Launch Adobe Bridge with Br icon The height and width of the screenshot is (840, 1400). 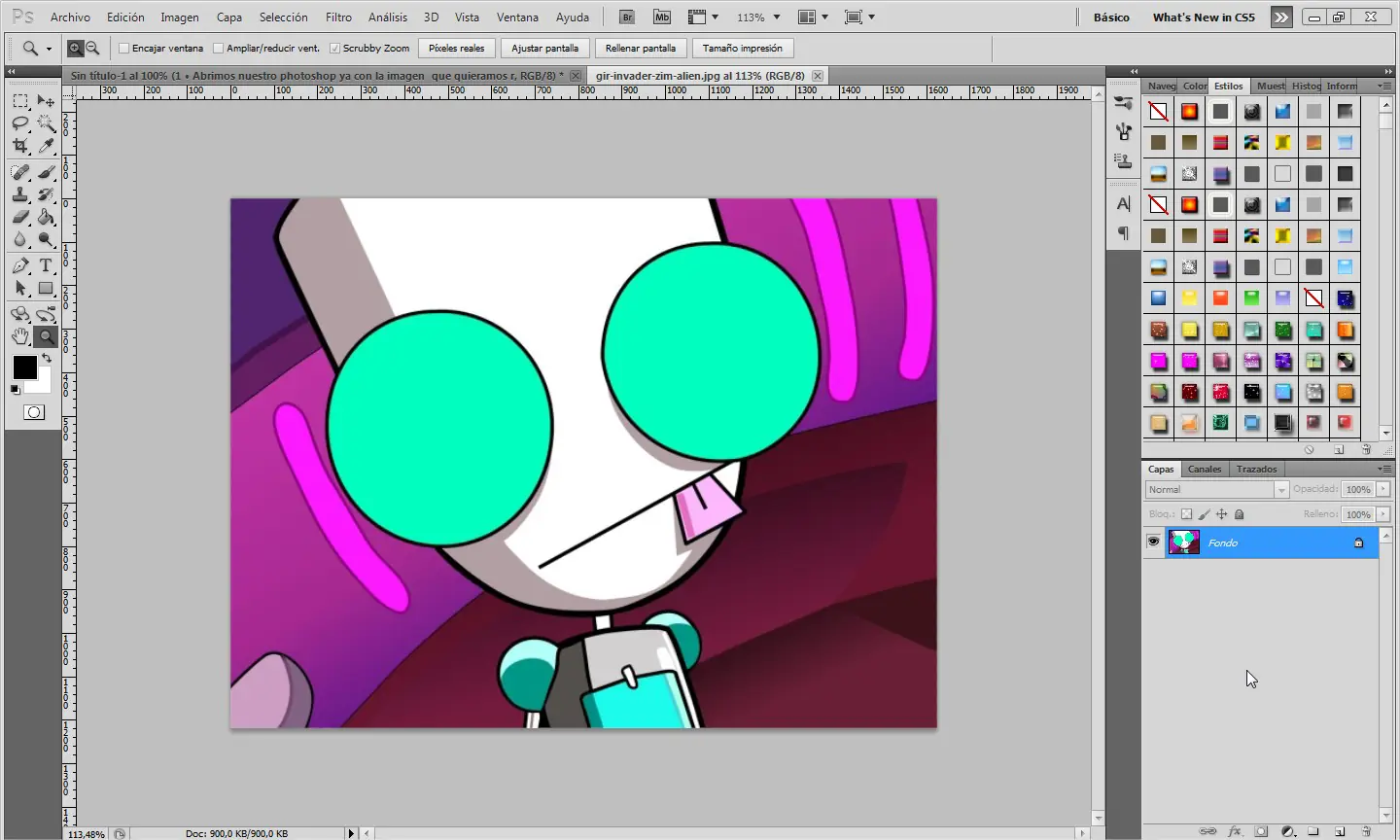627,17
